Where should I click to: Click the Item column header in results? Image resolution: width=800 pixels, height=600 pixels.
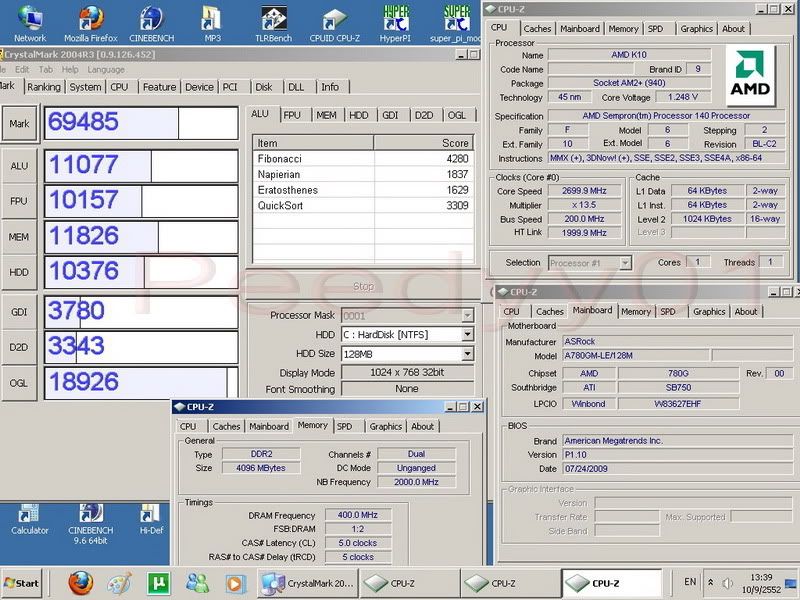click(x=313, y=143)
